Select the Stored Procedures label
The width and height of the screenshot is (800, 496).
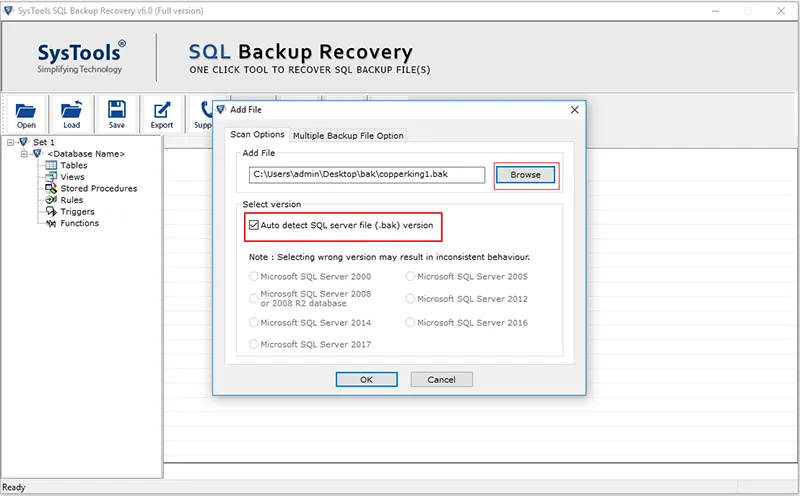coord(99,188)
